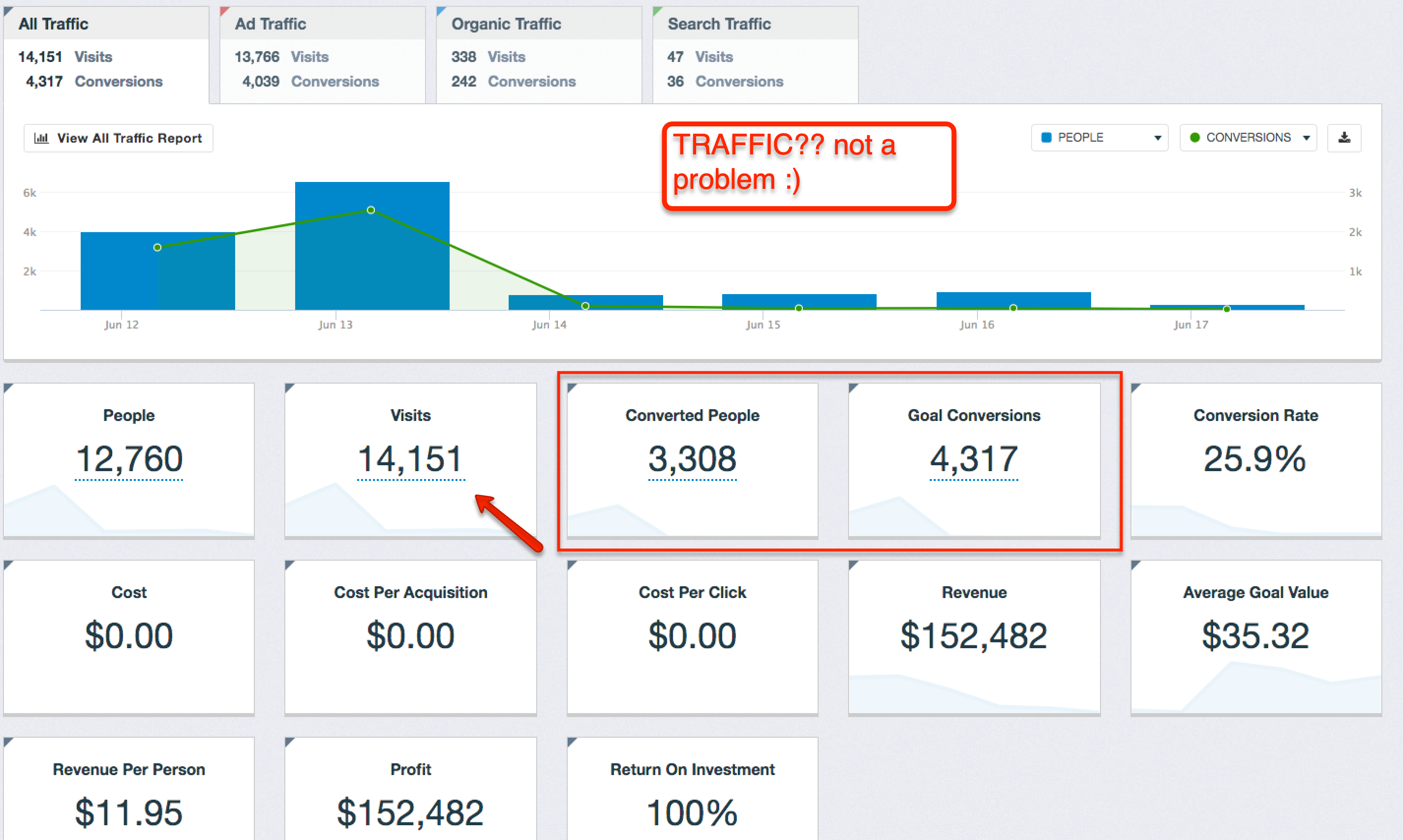Click the Jun 12 conversions data point
Viewport: 1403px width, 840px height.
(x=157, y=247)
